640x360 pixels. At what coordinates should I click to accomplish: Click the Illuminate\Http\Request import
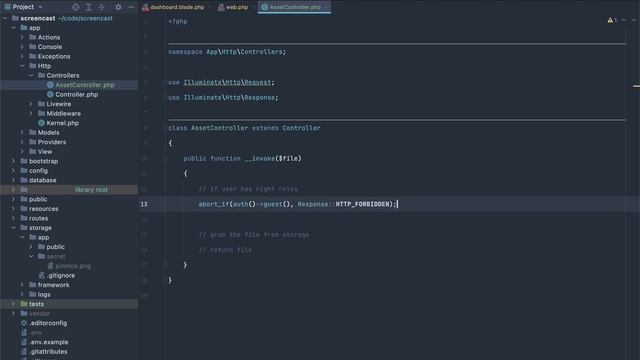227,82
